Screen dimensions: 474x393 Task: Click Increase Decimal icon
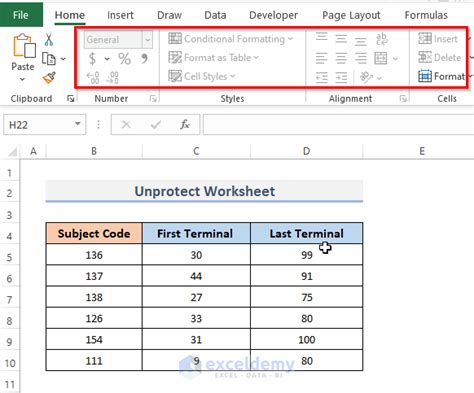93,78
